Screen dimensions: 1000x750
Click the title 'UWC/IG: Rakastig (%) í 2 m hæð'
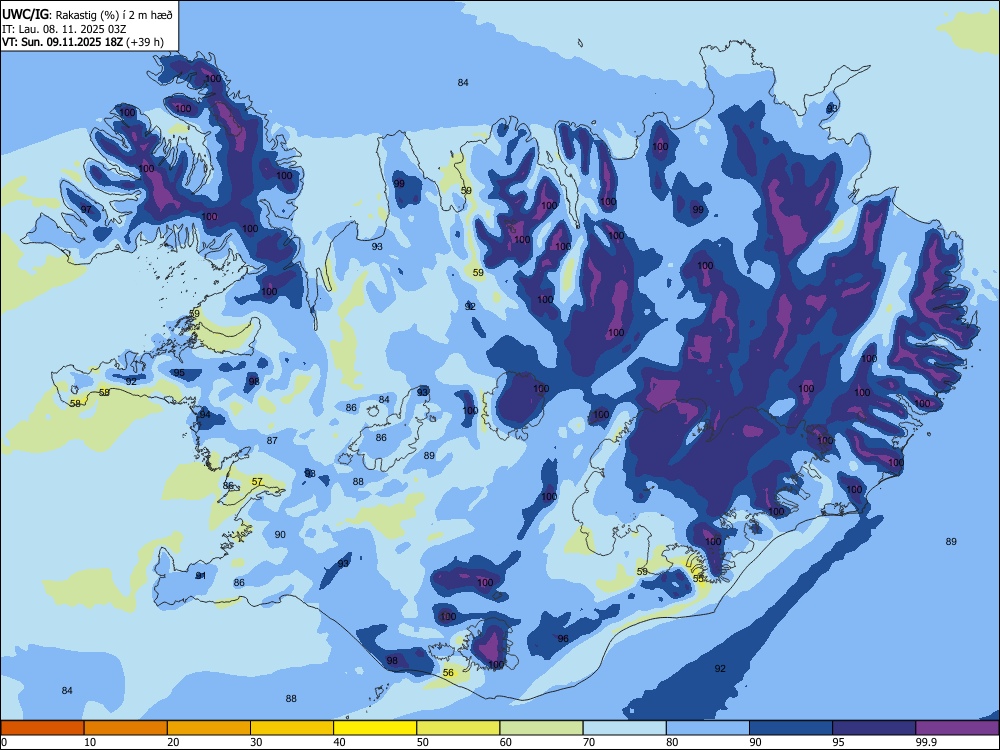(x=87, y=14)
